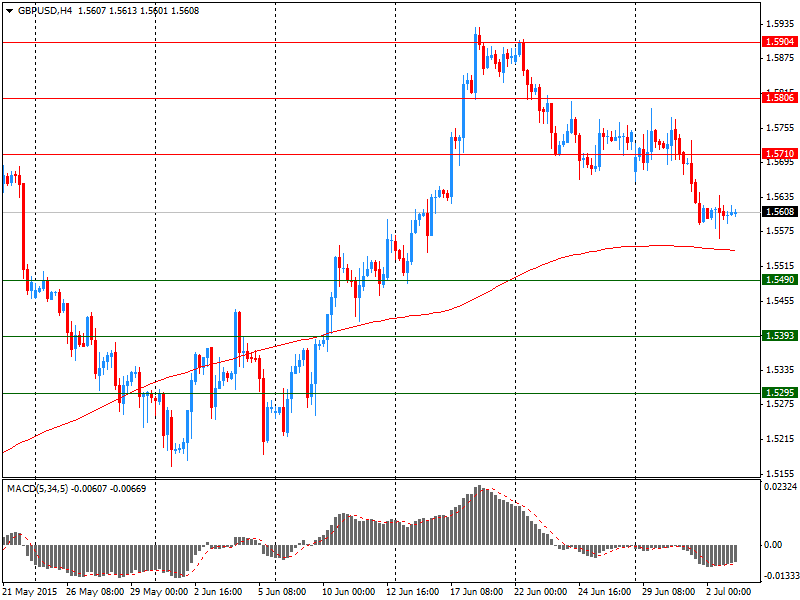Click the GBPUSD,H4 symbol title
This screenshot has height=600, width=800.
point(45,11)
